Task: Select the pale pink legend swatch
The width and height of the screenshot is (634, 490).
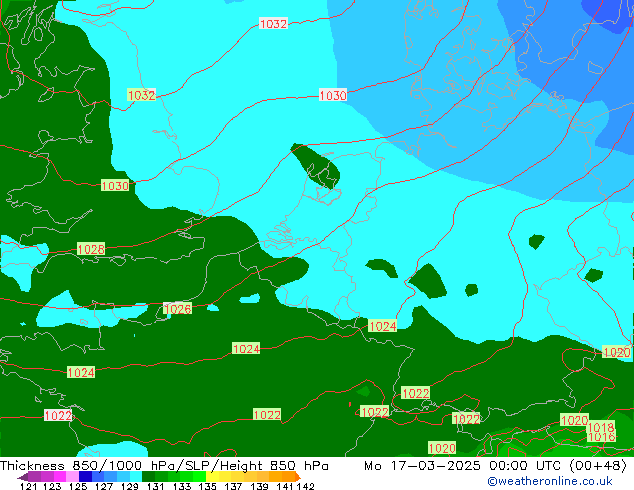Action: pos(72,476)
